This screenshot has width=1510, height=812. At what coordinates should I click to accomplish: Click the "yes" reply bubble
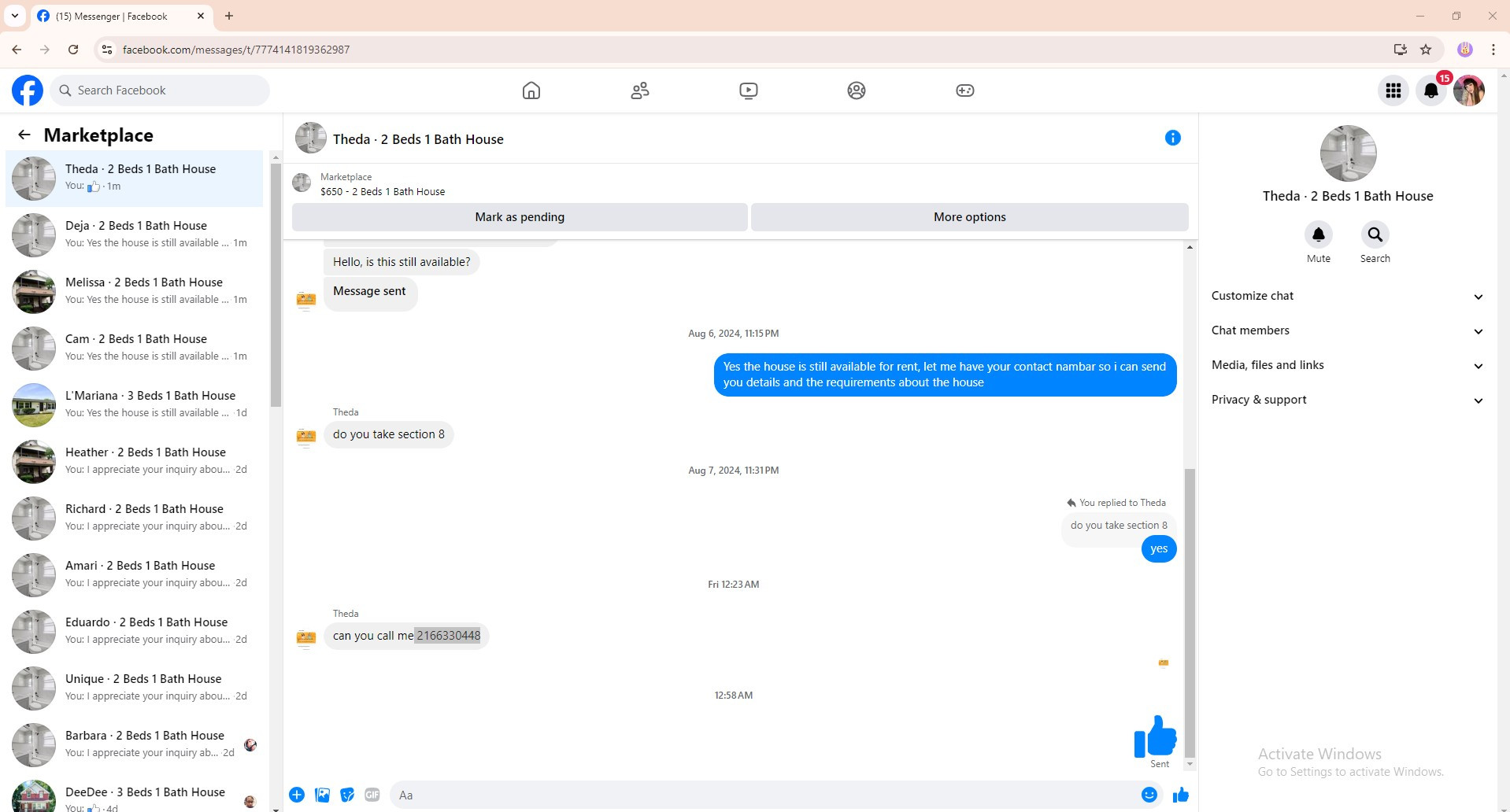[1159, 549]
